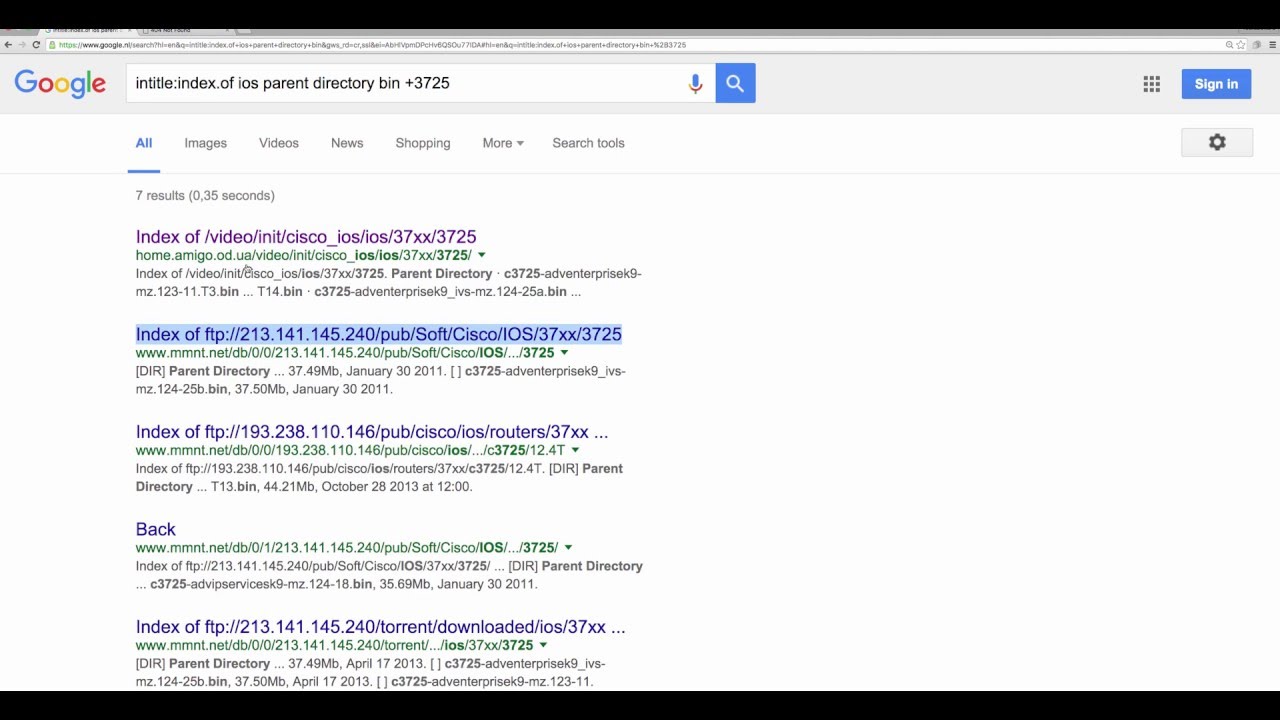This screenshot has height=720, width=1280.
Task: Click the zoom magnifier icon in address bar
Action: tap(1229, 45)
